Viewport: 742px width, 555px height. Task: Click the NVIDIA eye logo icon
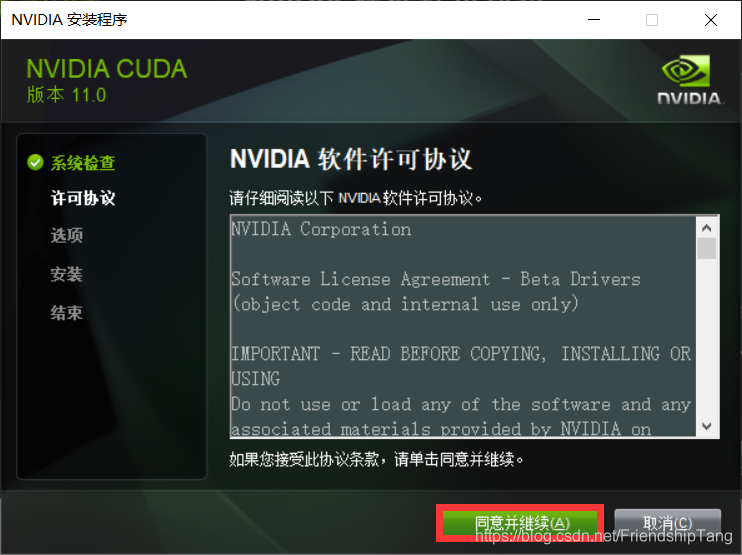coord(686,70)
